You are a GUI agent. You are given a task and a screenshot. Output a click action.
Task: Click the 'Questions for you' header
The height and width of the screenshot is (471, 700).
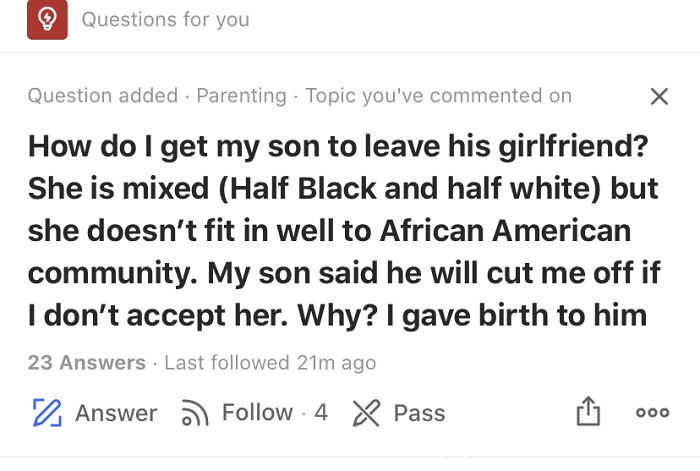pyautogui.click(x=165, y=19)
